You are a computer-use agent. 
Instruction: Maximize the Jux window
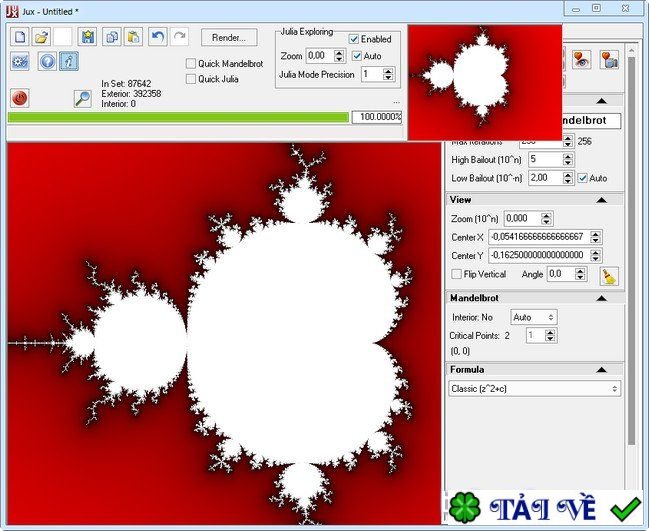point(596,8)
